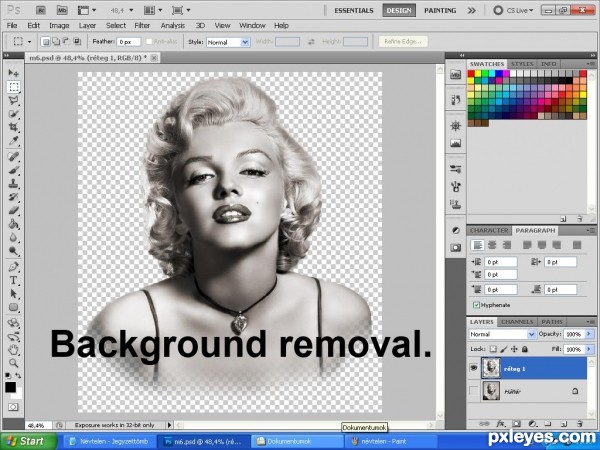
Task: Show more workspaces with double arrow
Action: pos(471,10)
